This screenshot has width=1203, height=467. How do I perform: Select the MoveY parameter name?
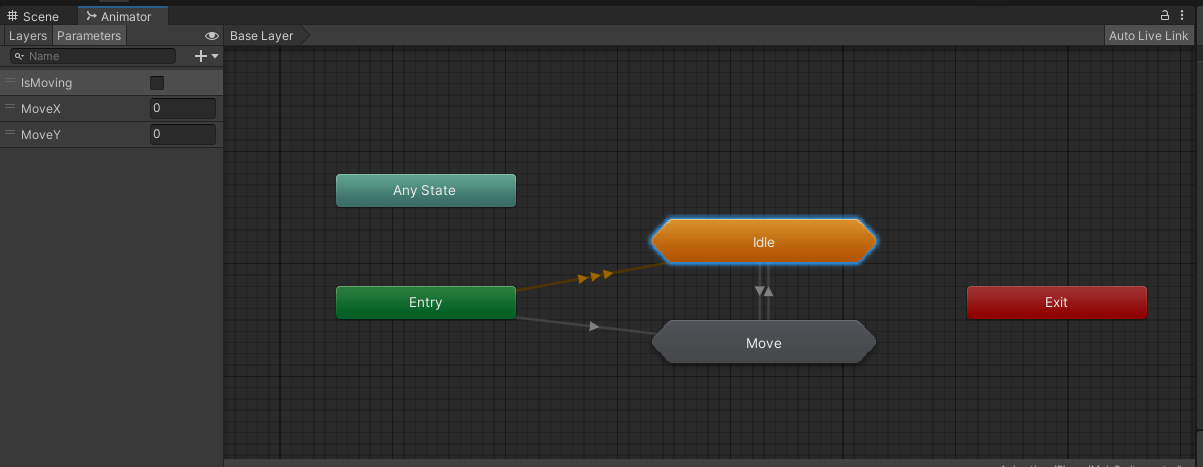[x=41, y=134]
